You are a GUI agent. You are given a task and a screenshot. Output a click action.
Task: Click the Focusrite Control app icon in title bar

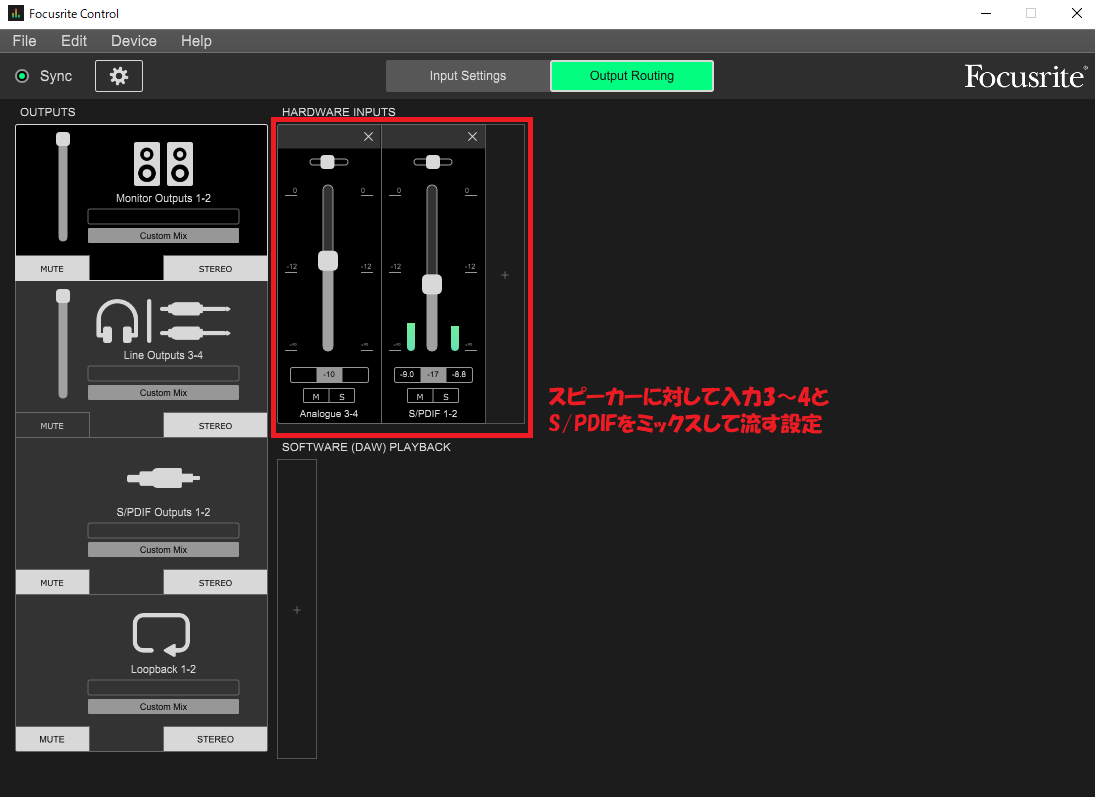15,13
